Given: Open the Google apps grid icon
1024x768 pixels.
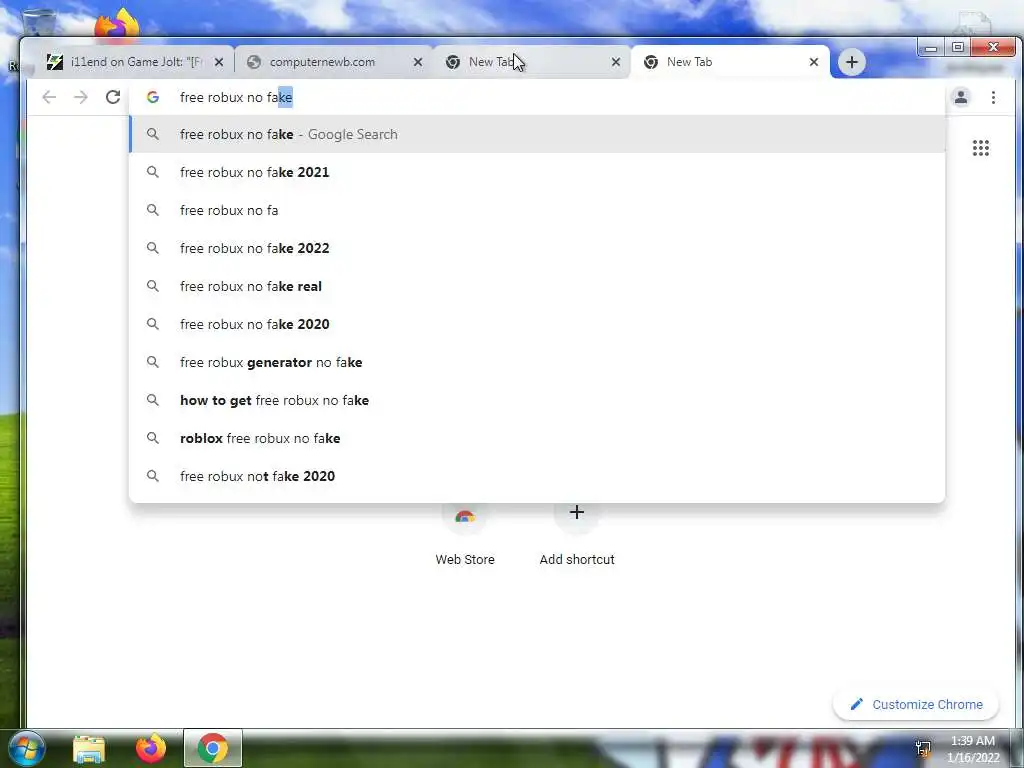Looking at the screenshot, I should 981,148.
